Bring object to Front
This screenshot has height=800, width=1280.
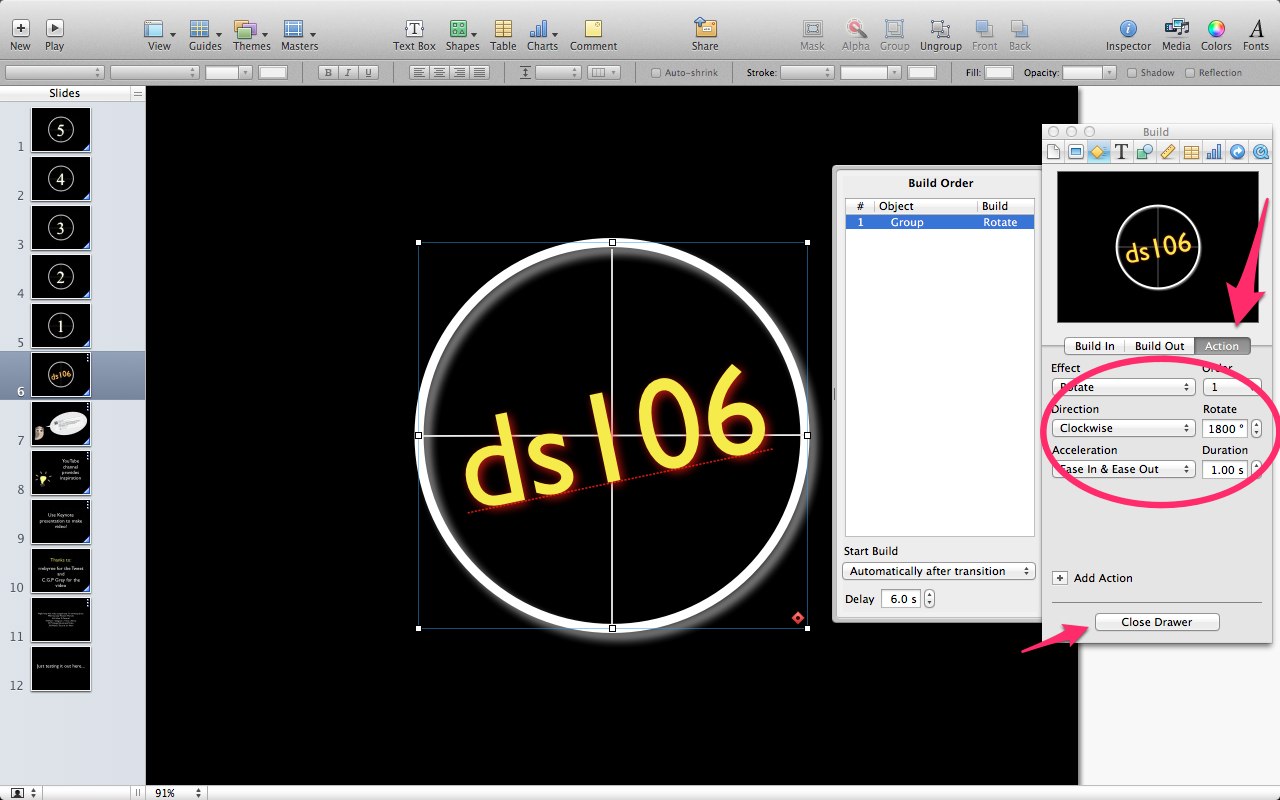tap(985, 35)
